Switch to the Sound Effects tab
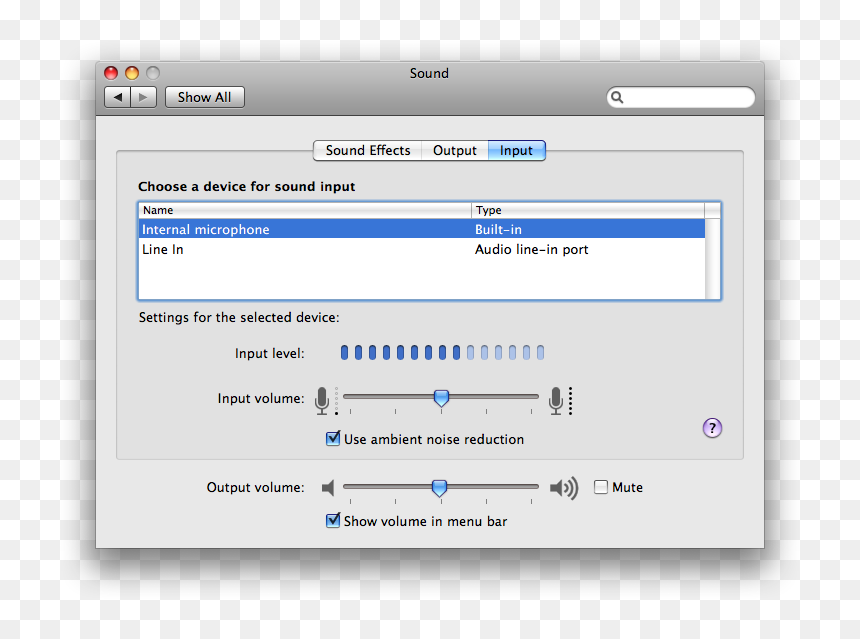The height and width of the screenshot is (639, 860). (367, 150)
